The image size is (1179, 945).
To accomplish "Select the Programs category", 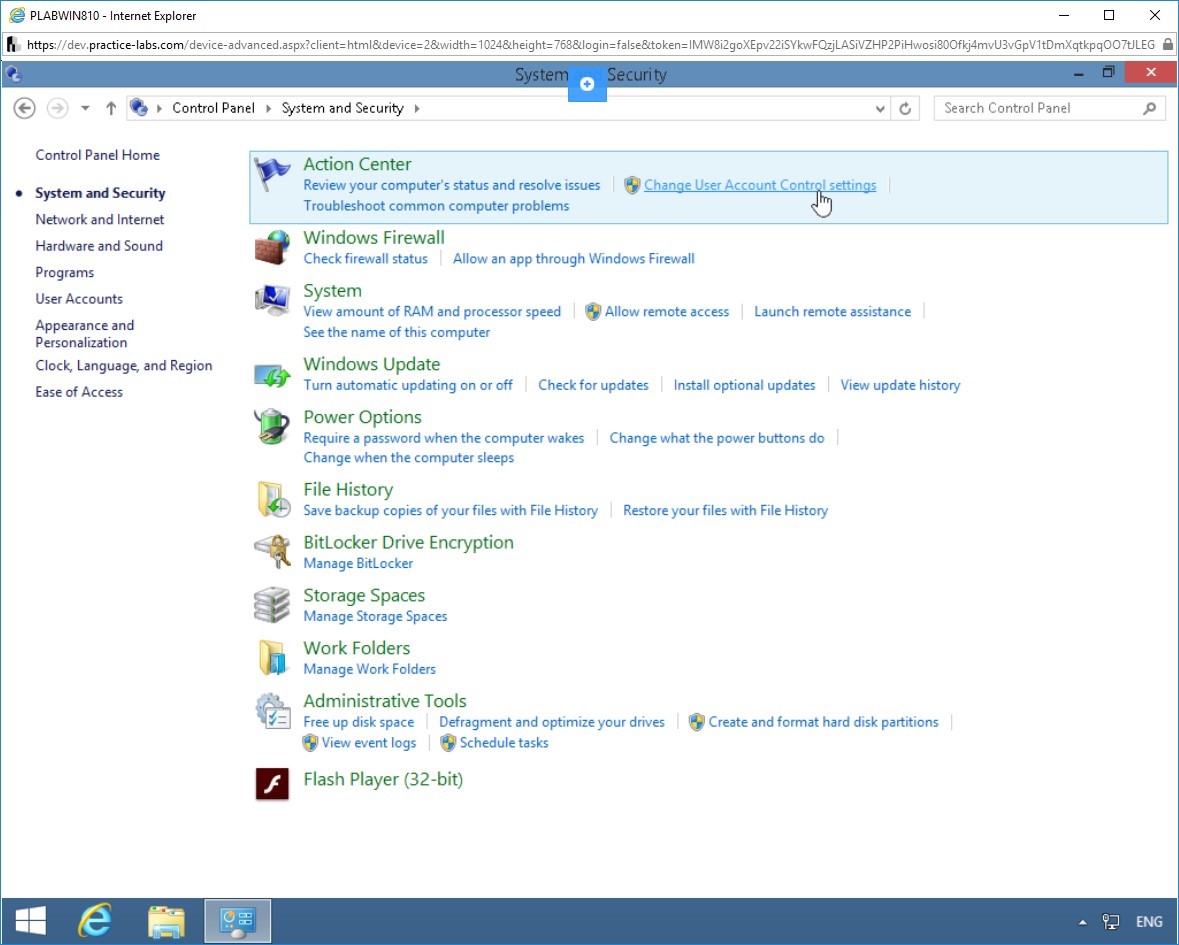I will [x=65, y=272].
